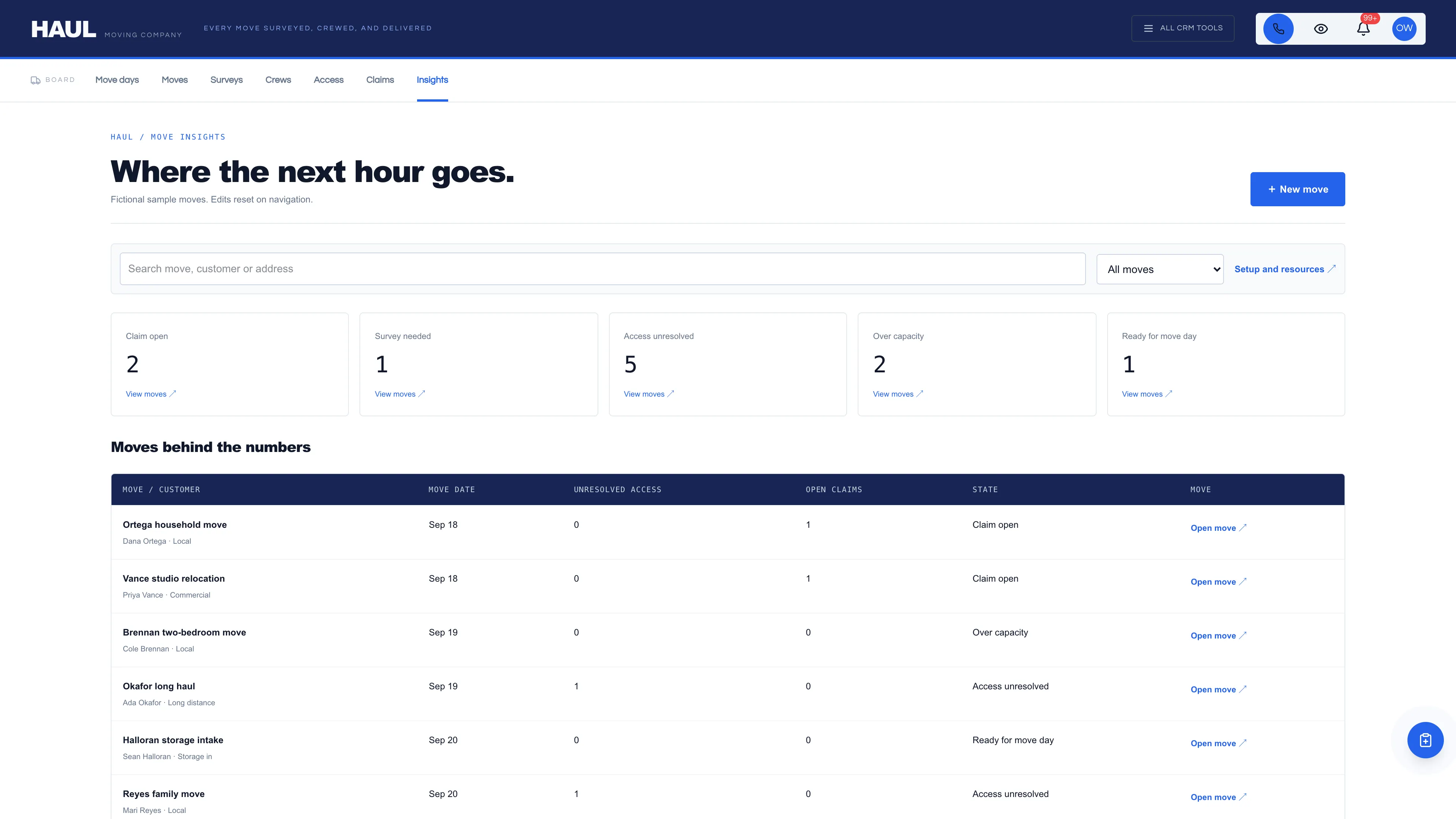This screenshot has width=1456, height=819.
Task: View moves under Over capacity card
Action: point(898,394)
